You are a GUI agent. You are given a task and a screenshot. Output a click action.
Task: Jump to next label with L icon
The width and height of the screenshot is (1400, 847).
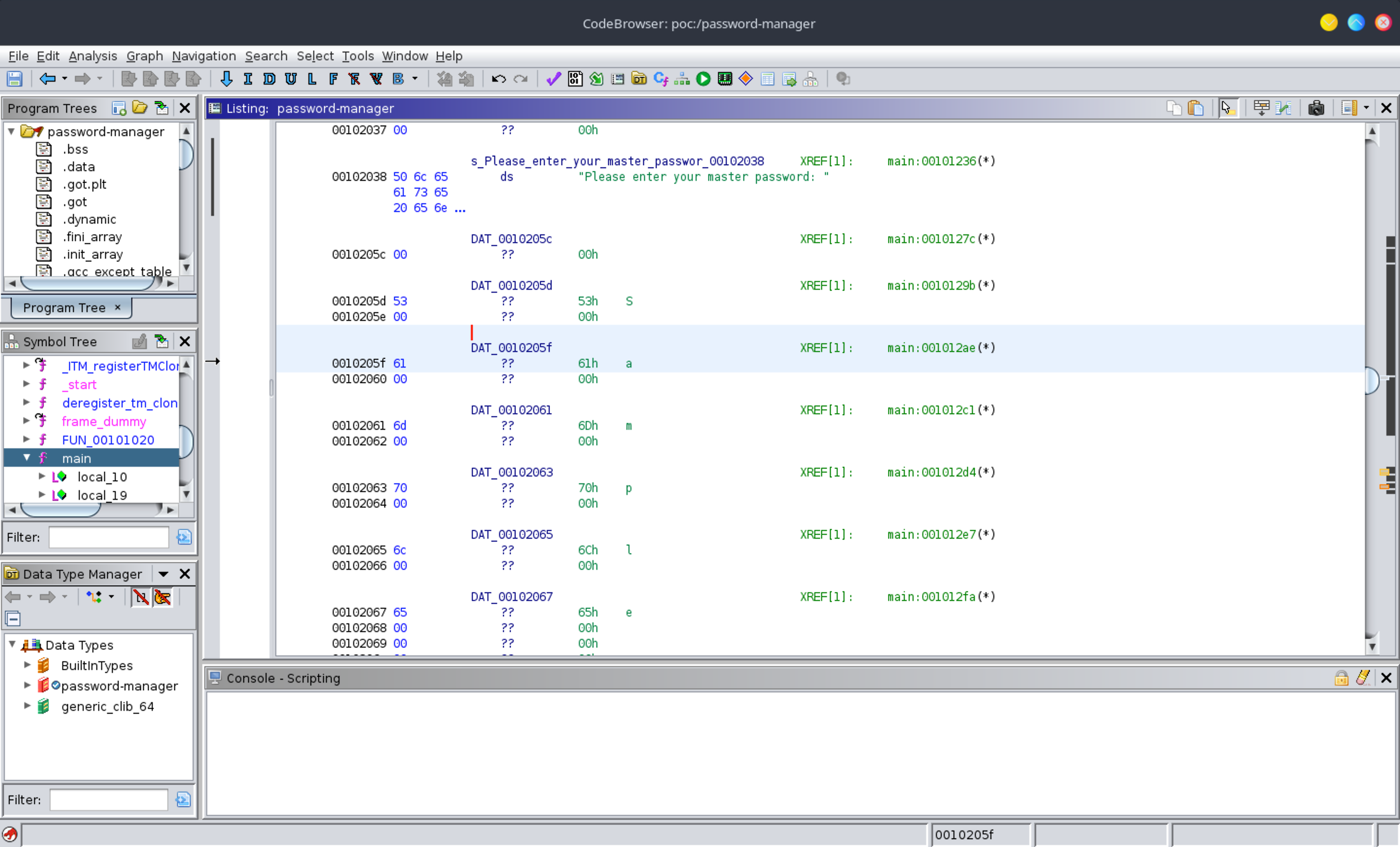coord(312,79)
